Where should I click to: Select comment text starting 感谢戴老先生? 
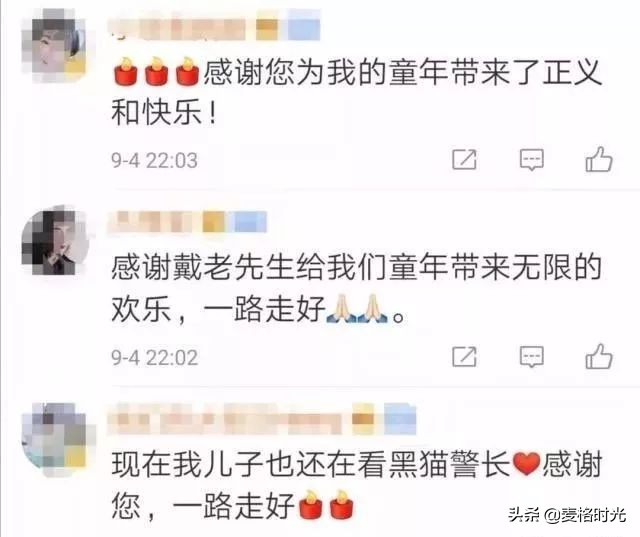pyautogui.click(x=356, y=288)
